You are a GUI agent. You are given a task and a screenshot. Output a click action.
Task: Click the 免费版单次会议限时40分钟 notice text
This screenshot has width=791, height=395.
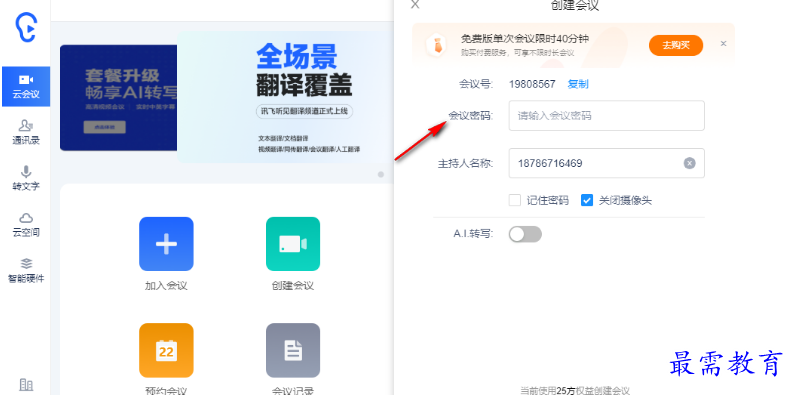(x=525, y=39)
